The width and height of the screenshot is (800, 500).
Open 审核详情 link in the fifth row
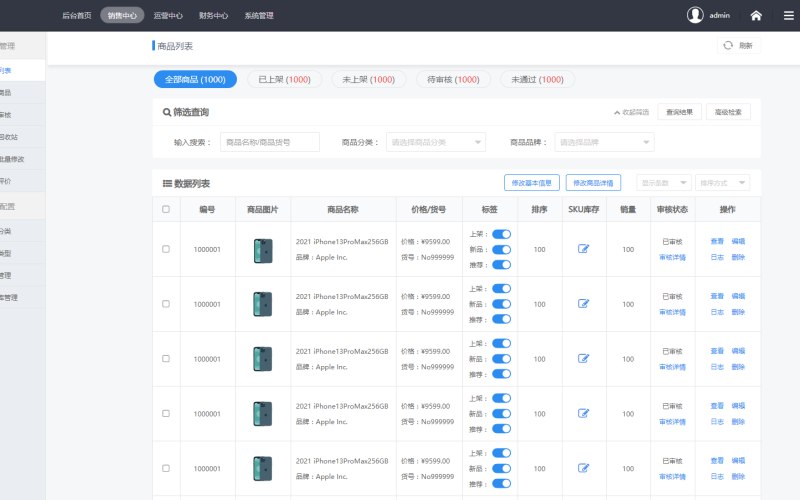[672, 477]
